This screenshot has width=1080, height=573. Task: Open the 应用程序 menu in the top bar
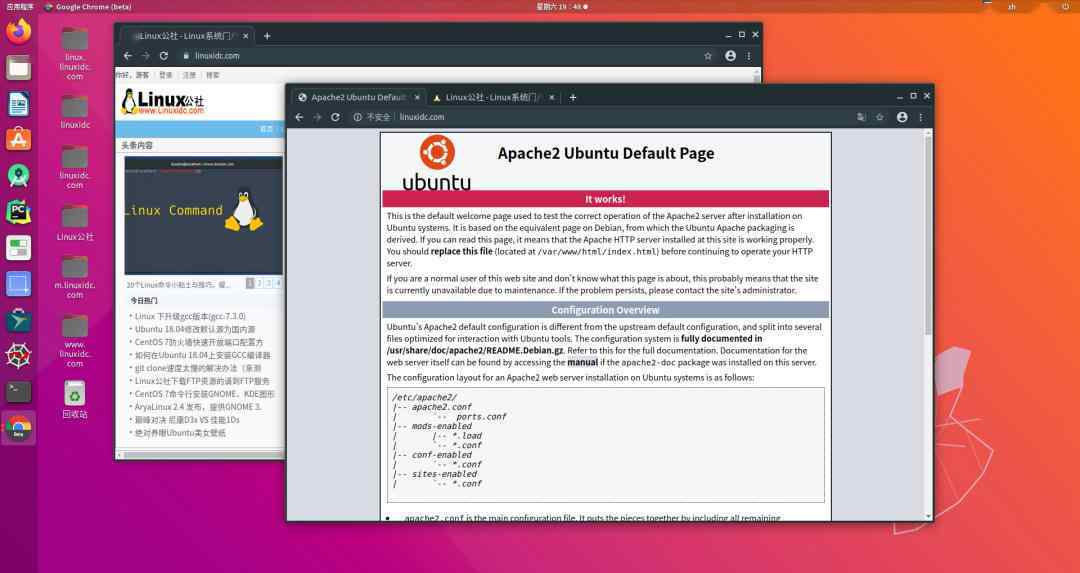(20, 6)
